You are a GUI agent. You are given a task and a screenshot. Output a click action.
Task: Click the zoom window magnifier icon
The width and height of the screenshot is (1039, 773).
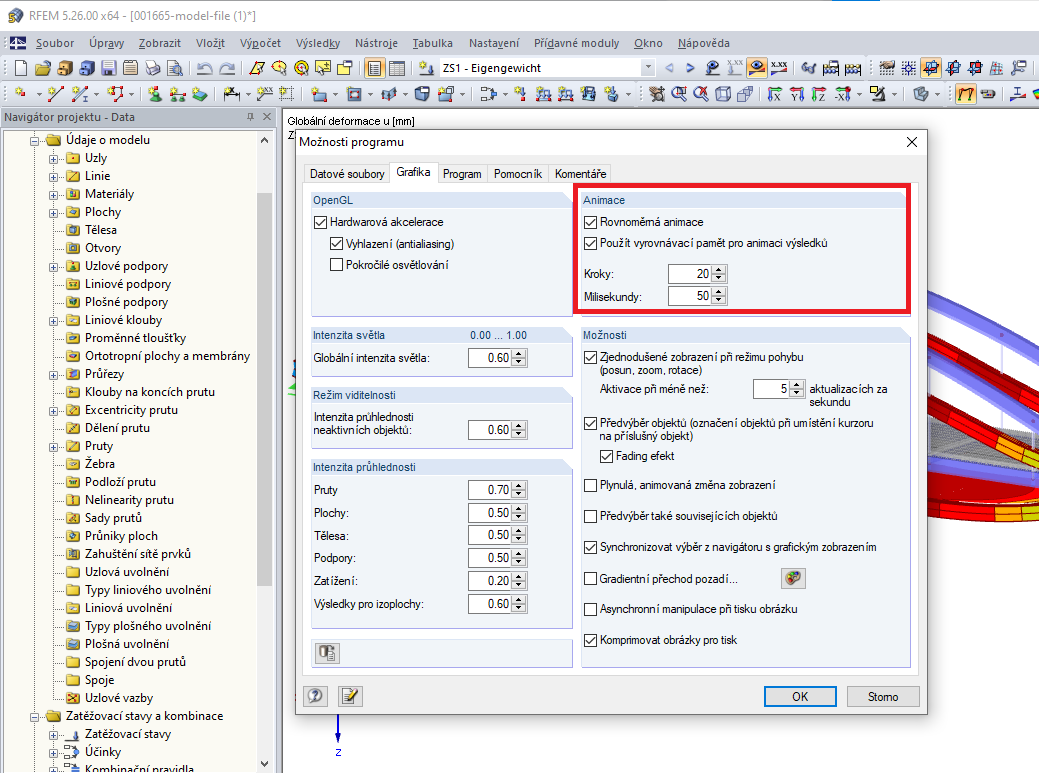pyautogui.click(x=679, y=94)
